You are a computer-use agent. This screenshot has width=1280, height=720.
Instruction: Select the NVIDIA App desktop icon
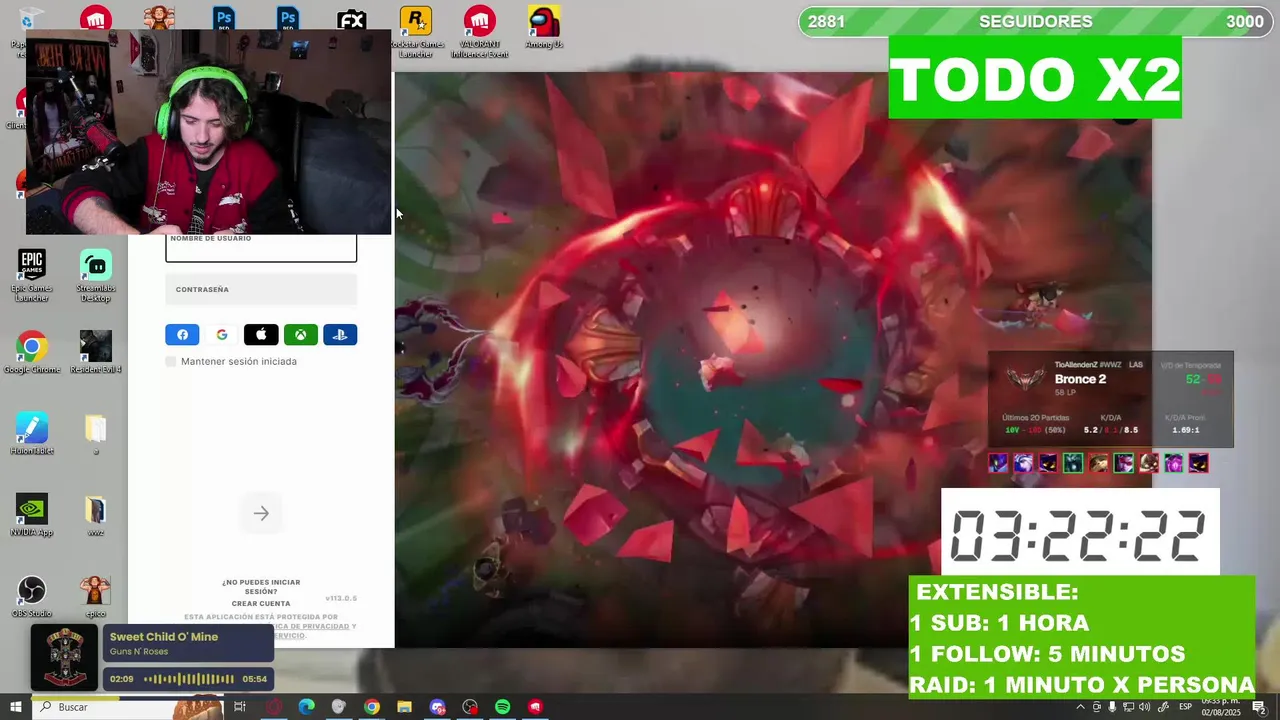[32, 516]
